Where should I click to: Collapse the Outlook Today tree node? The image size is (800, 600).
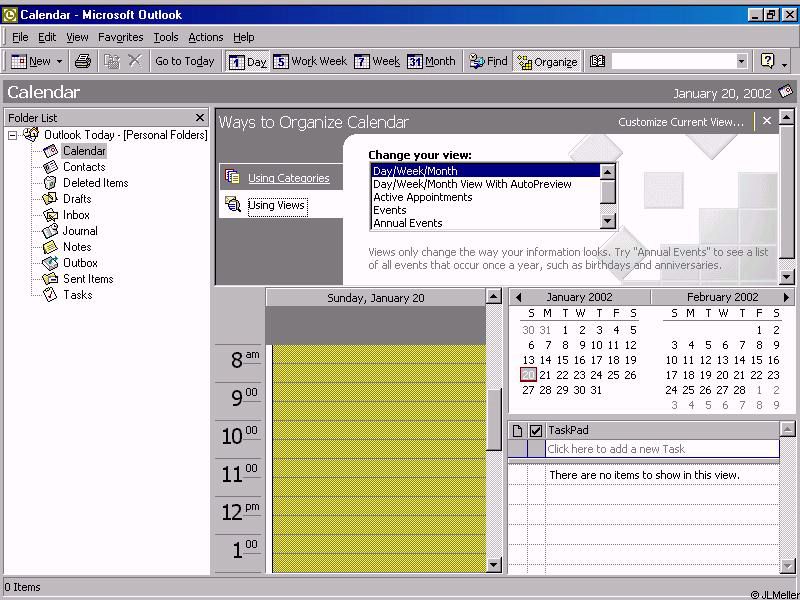click(13, 135)
